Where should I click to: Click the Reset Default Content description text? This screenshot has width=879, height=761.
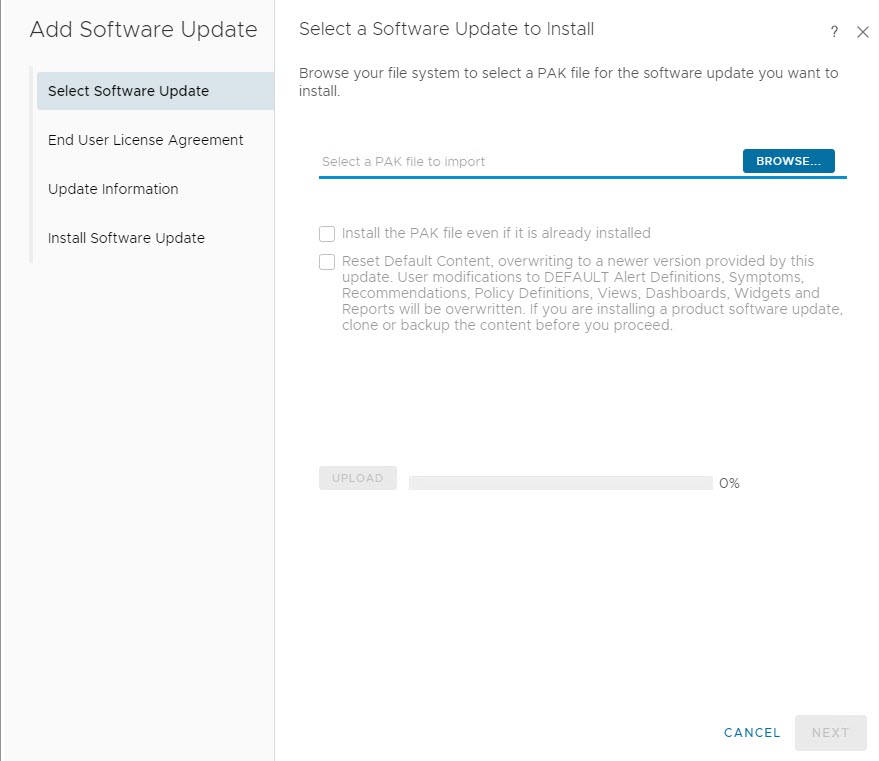tap(590, 293)
